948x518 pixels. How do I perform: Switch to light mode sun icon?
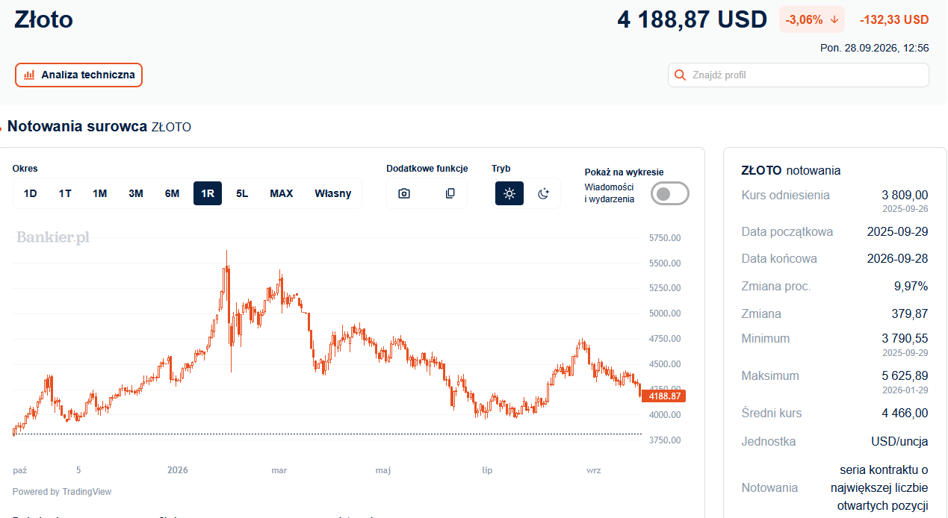pyautogui.click(x=509, y=193)
